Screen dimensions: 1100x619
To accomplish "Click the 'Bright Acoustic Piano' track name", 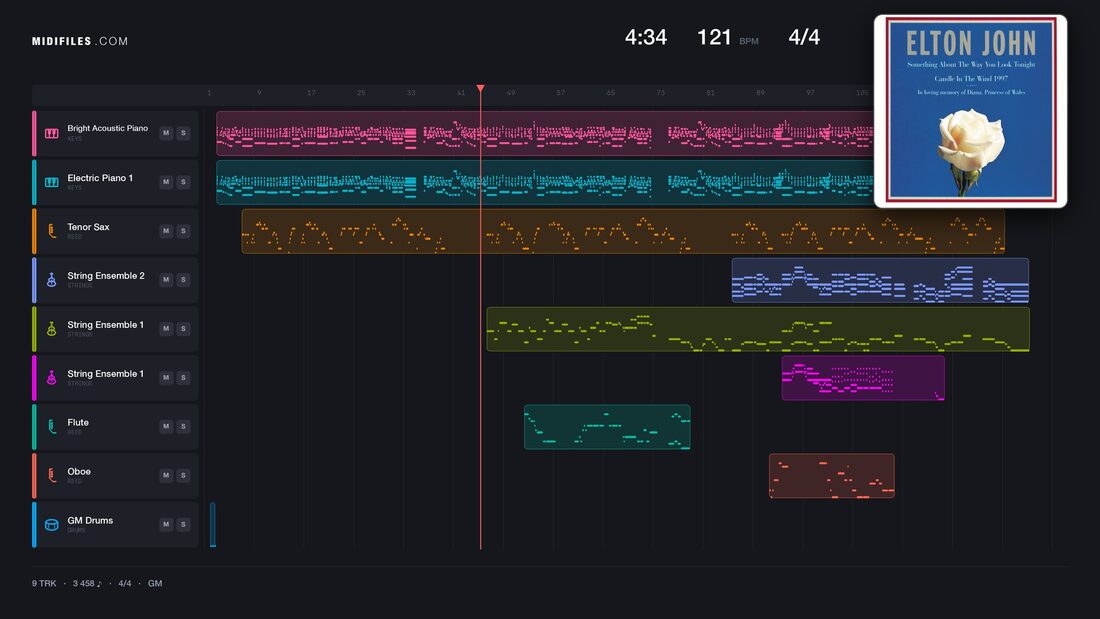I will 107,128.
